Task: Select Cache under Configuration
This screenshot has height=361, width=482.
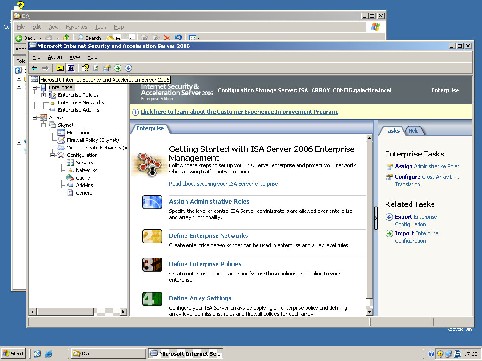Action: [x=83, y=178]
